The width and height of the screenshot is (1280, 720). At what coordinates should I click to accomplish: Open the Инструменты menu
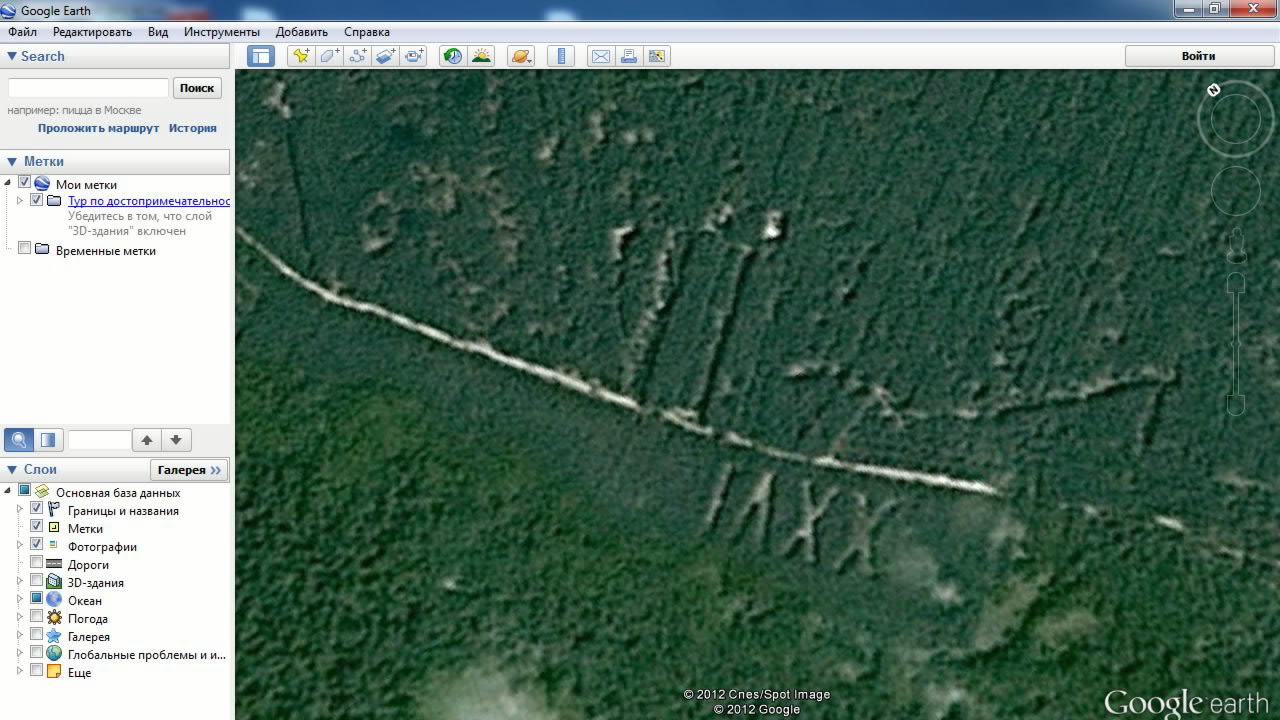pyautogui.click(x=222, y=32)
